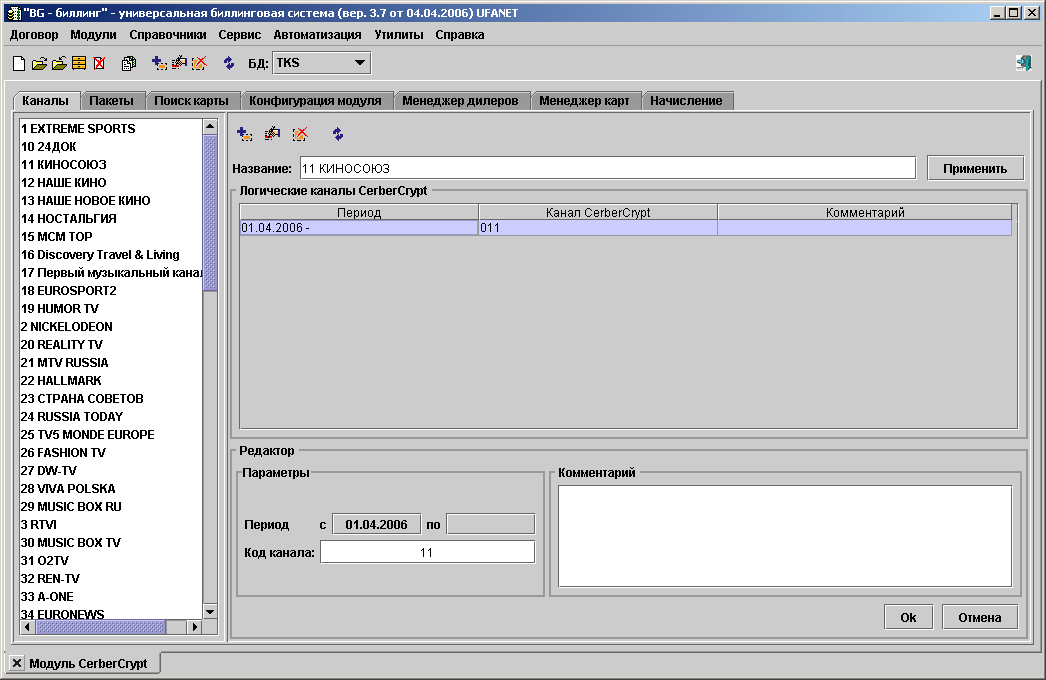Open the БД database dropdown showing TKS
Screen dimensions: 1046x680
320,63
